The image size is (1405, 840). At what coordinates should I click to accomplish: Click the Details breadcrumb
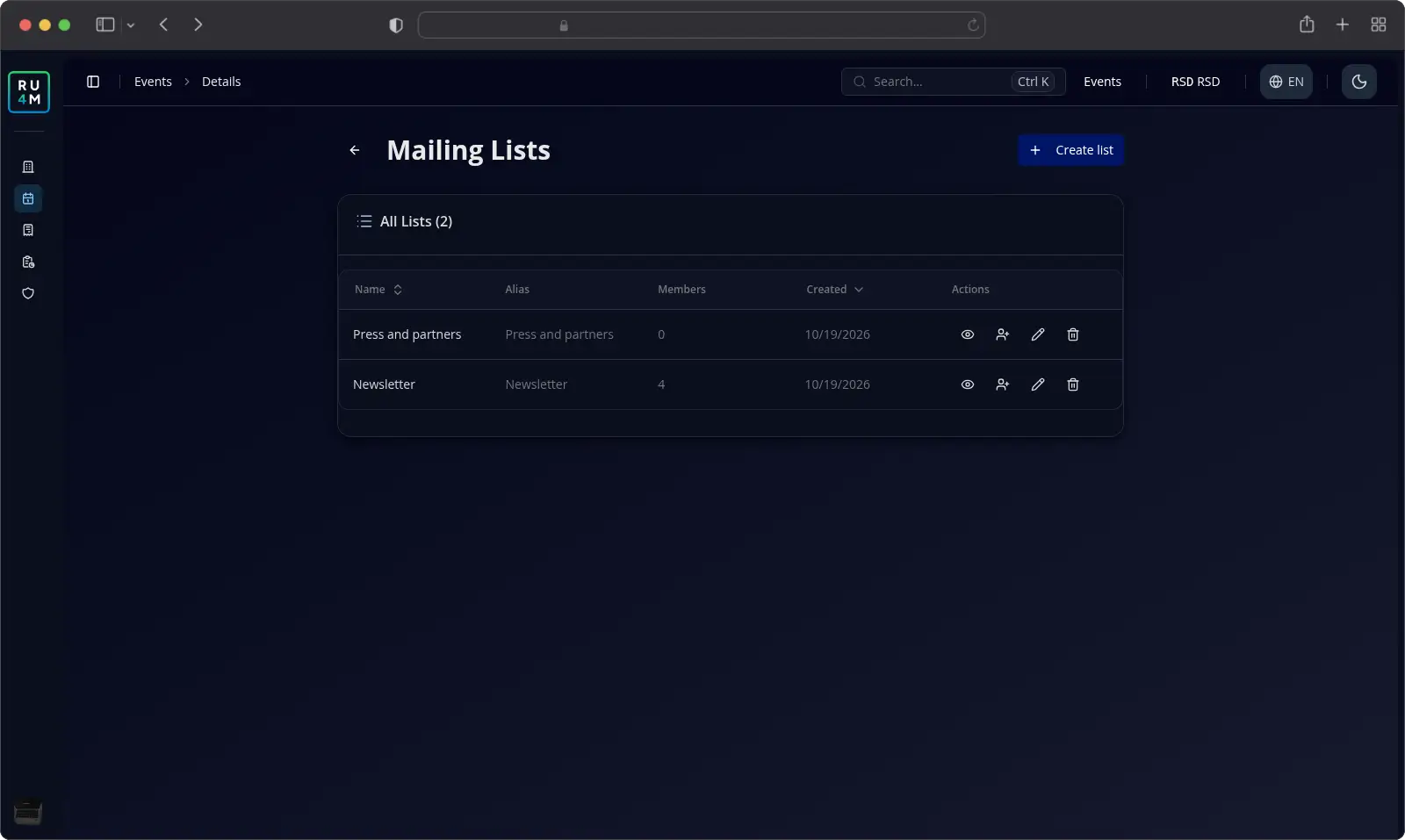[221, 82]
